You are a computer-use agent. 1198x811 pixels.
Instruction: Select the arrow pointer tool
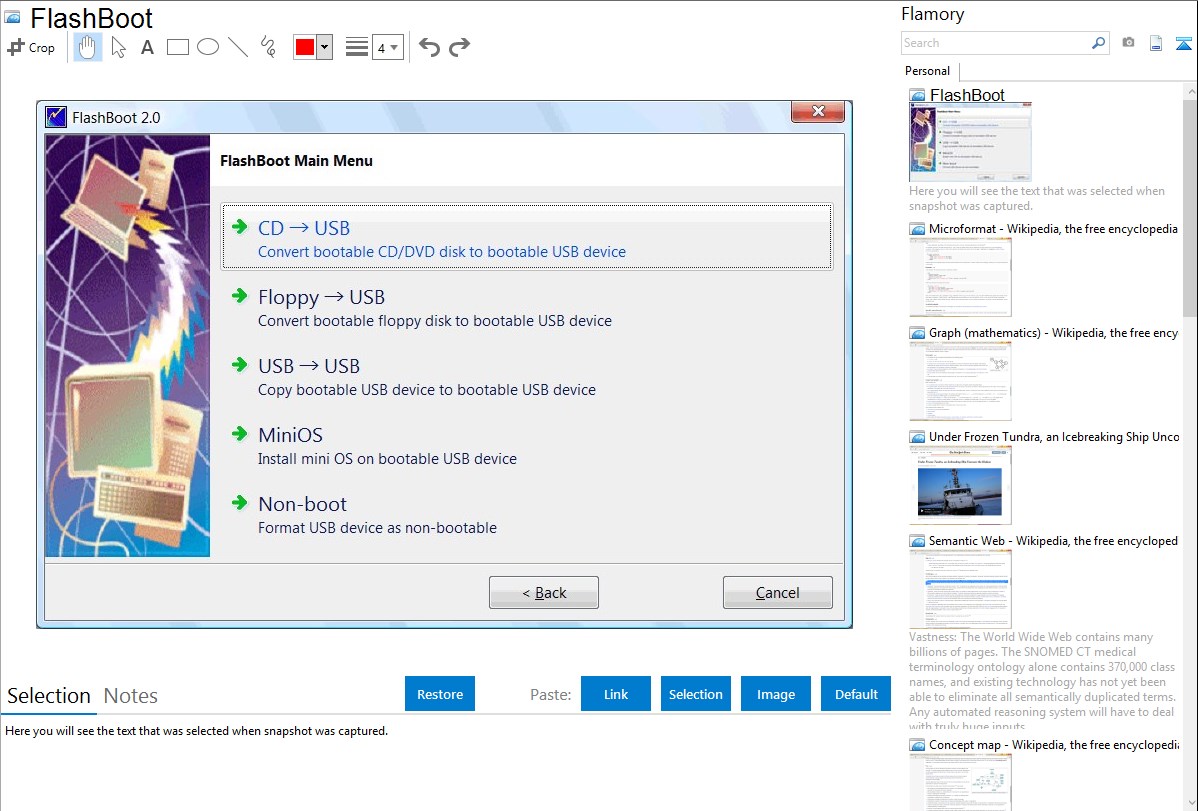[118, 47]
